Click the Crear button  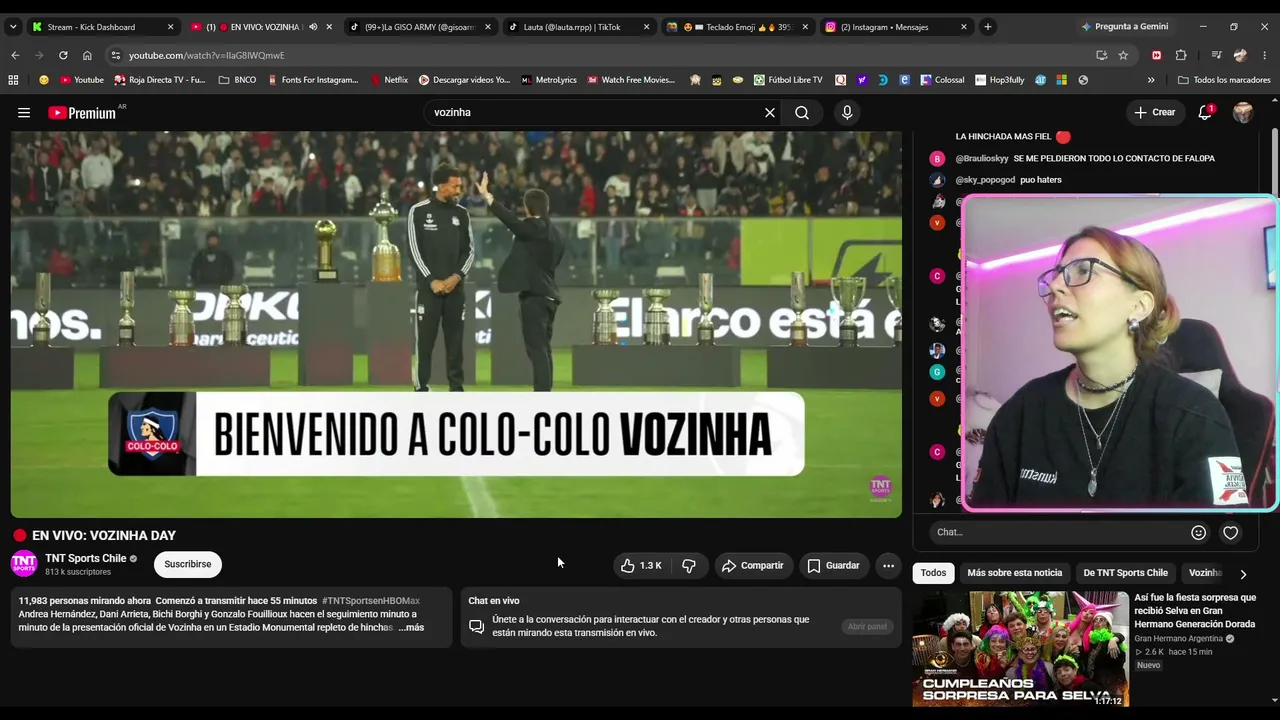[1155, 113]
